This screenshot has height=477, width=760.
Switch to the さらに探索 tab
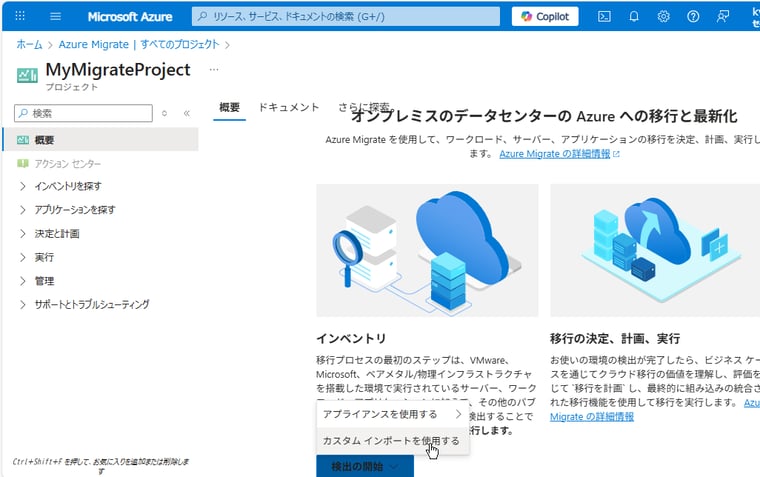tap(364, 107)
